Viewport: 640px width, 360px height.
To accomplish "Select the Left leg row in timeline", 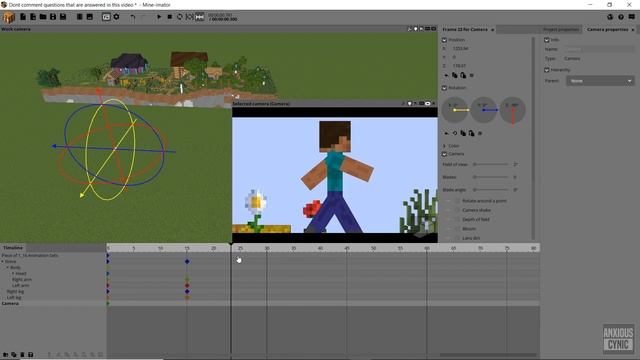I will 53,298.
